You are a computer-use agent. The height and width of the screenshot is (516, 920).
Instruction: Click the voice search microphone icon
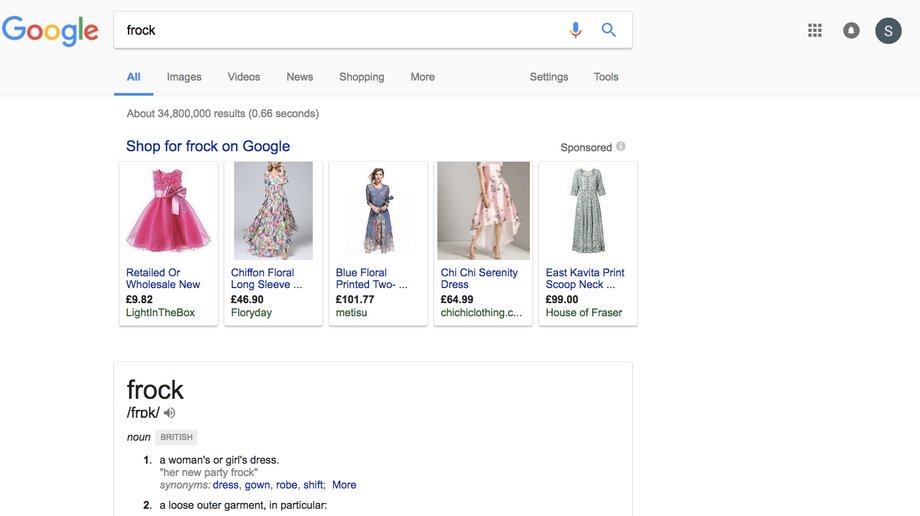(x=576, y=30)
